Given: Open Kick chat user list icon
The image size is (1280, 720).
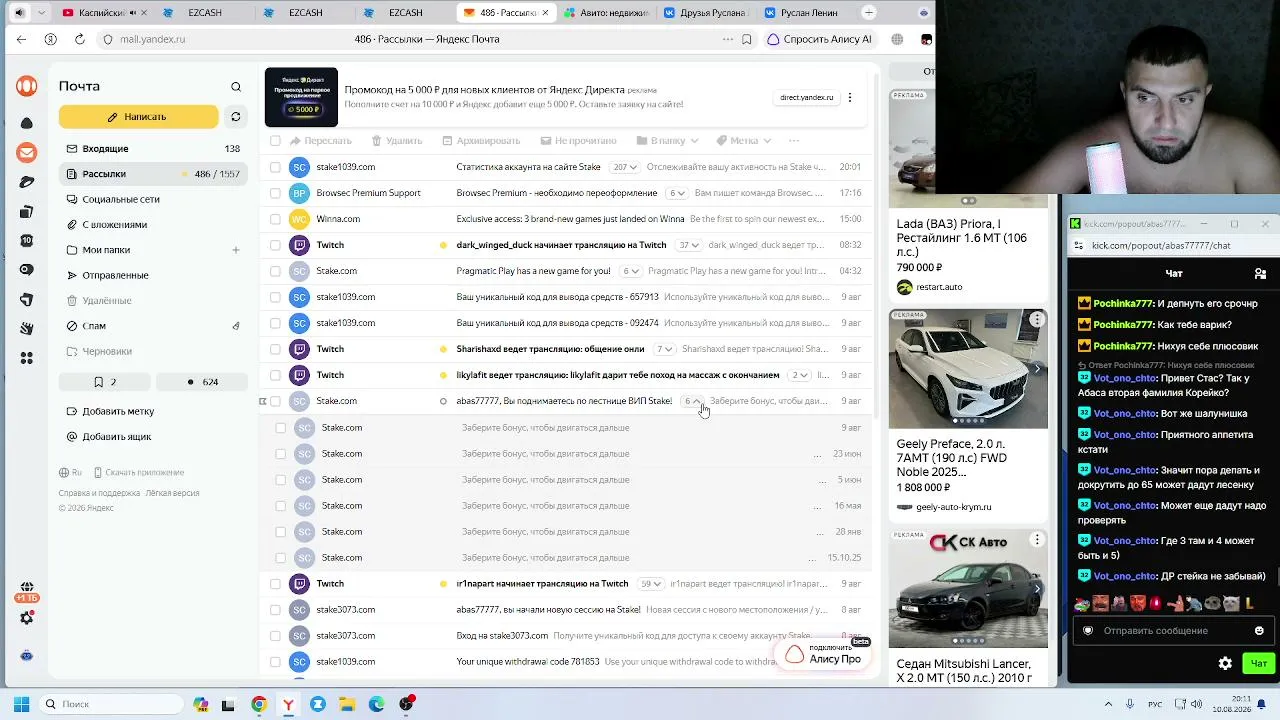Looking at the screenshot, I should tap(1260, 274).
